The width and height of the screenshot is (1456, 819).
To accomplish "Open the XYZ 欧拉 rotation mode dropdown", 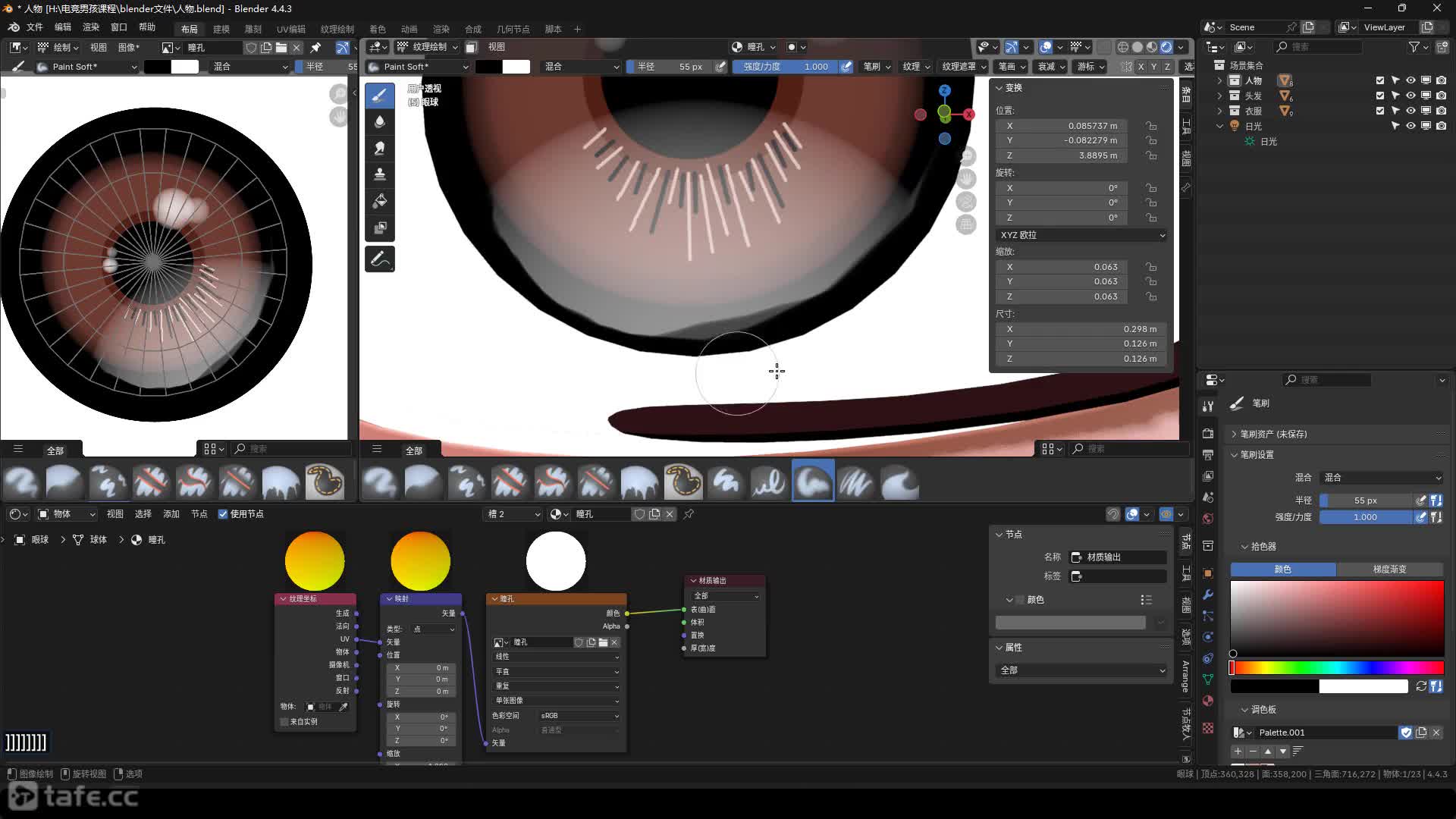I will point(1081,235).
